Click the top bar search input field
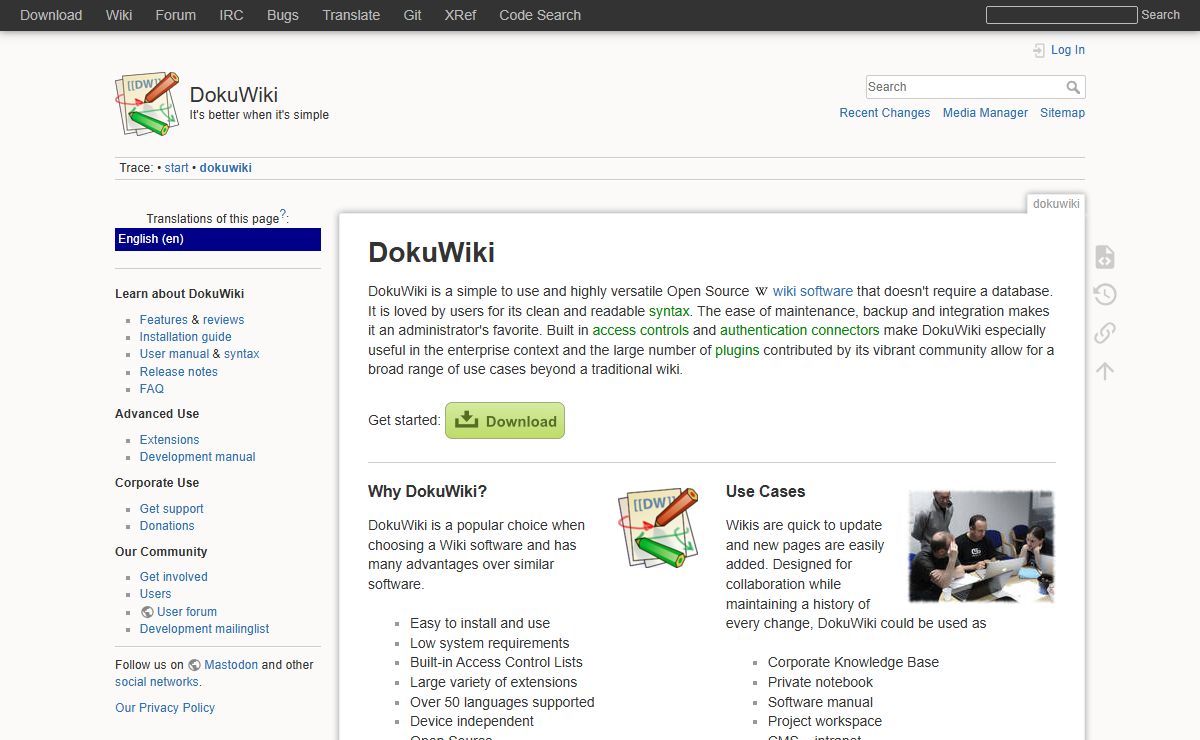 tap(1061, 15)
